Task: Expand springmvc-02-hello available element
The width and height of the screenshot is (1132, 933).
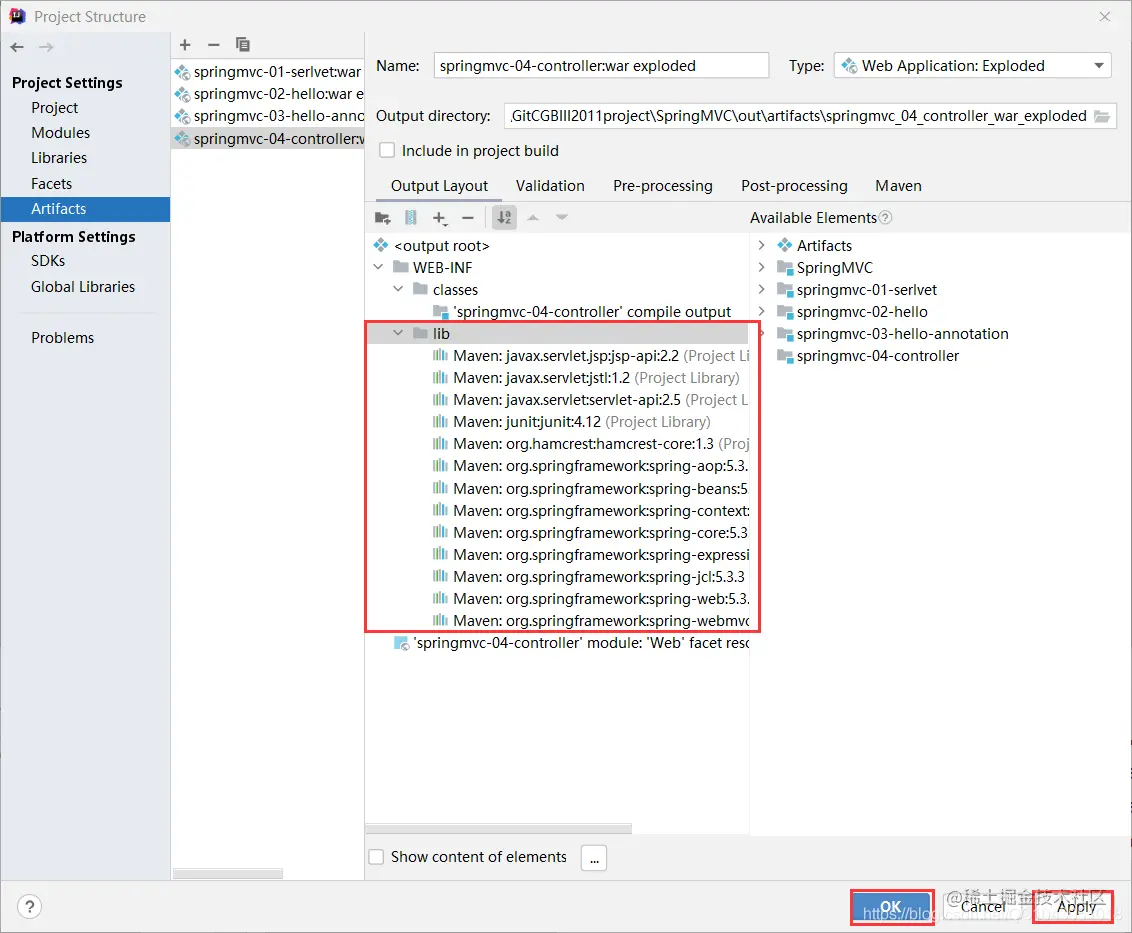Action: [762, 311]
